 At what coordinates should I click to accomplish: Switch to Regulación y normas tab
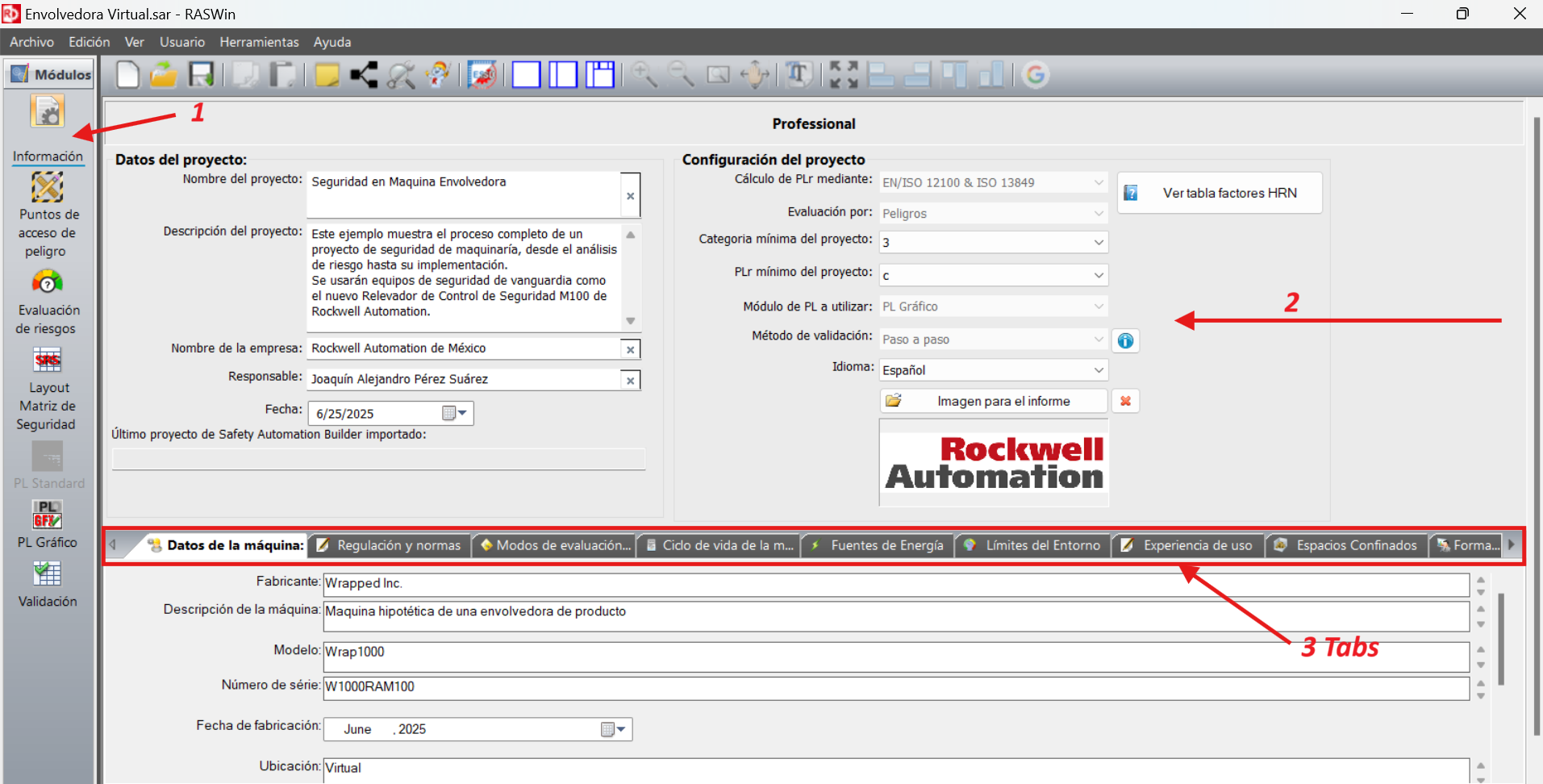tap(390, 545)
